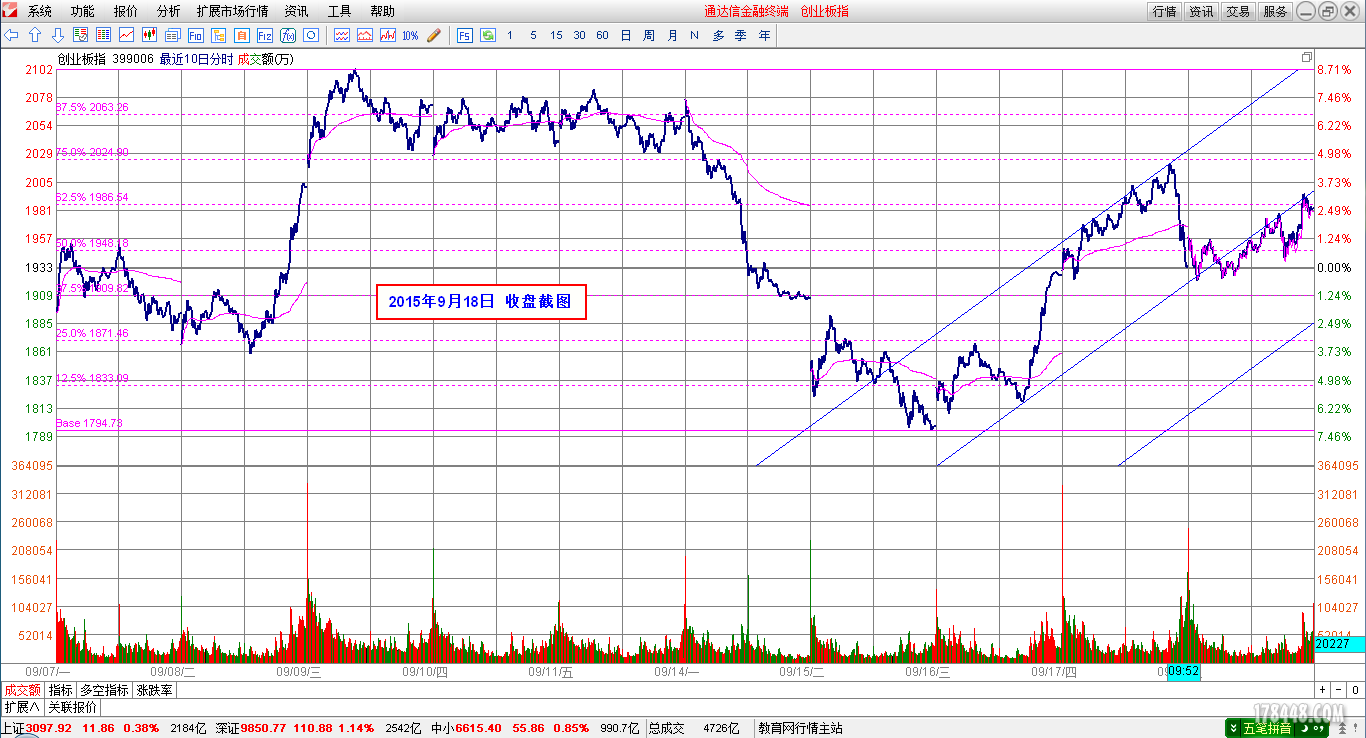
Task: Switch to the 多空指标 tab
Action: [x=105, y=690]
